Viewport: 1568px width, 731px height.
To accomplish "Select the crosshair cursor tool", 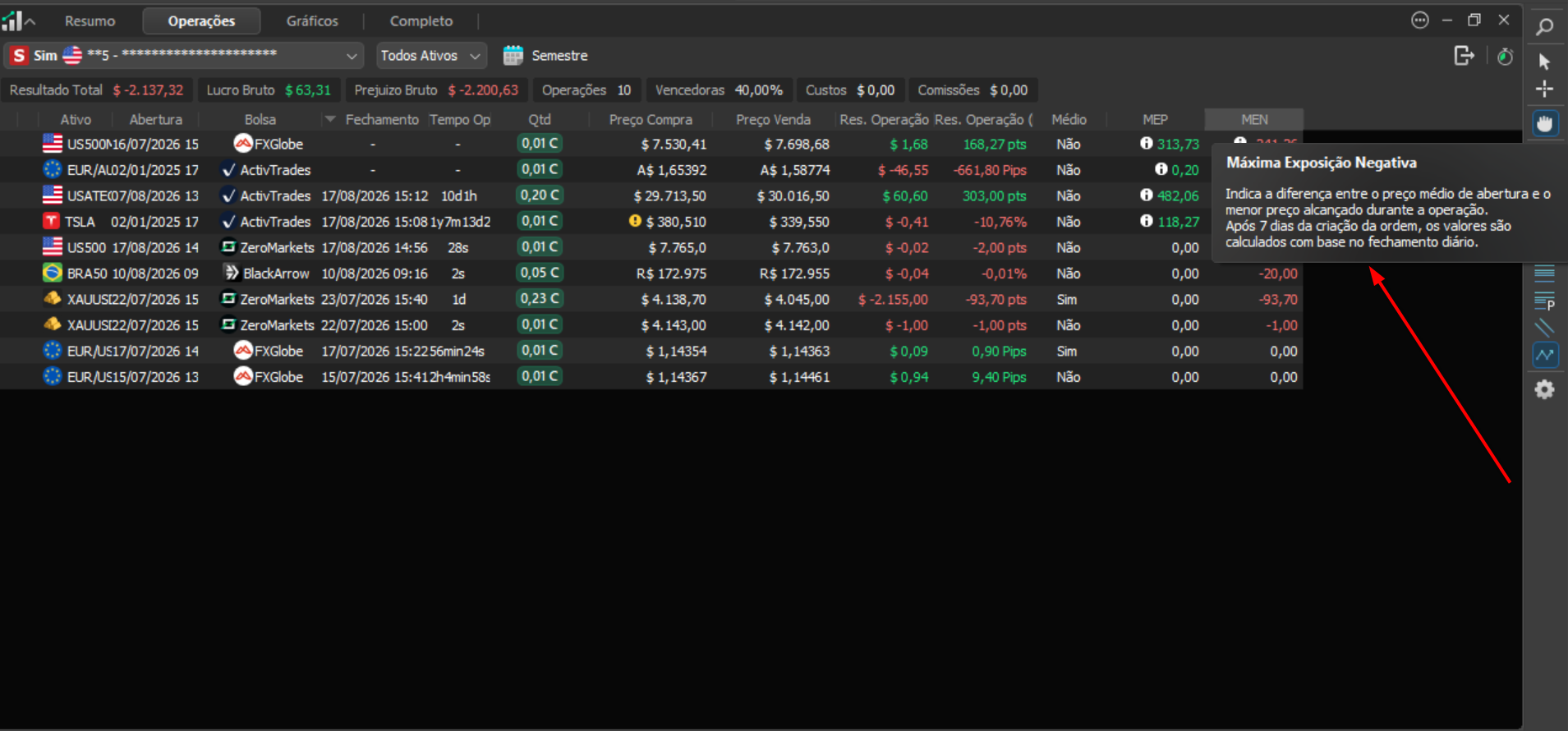I will point(1544,89).
